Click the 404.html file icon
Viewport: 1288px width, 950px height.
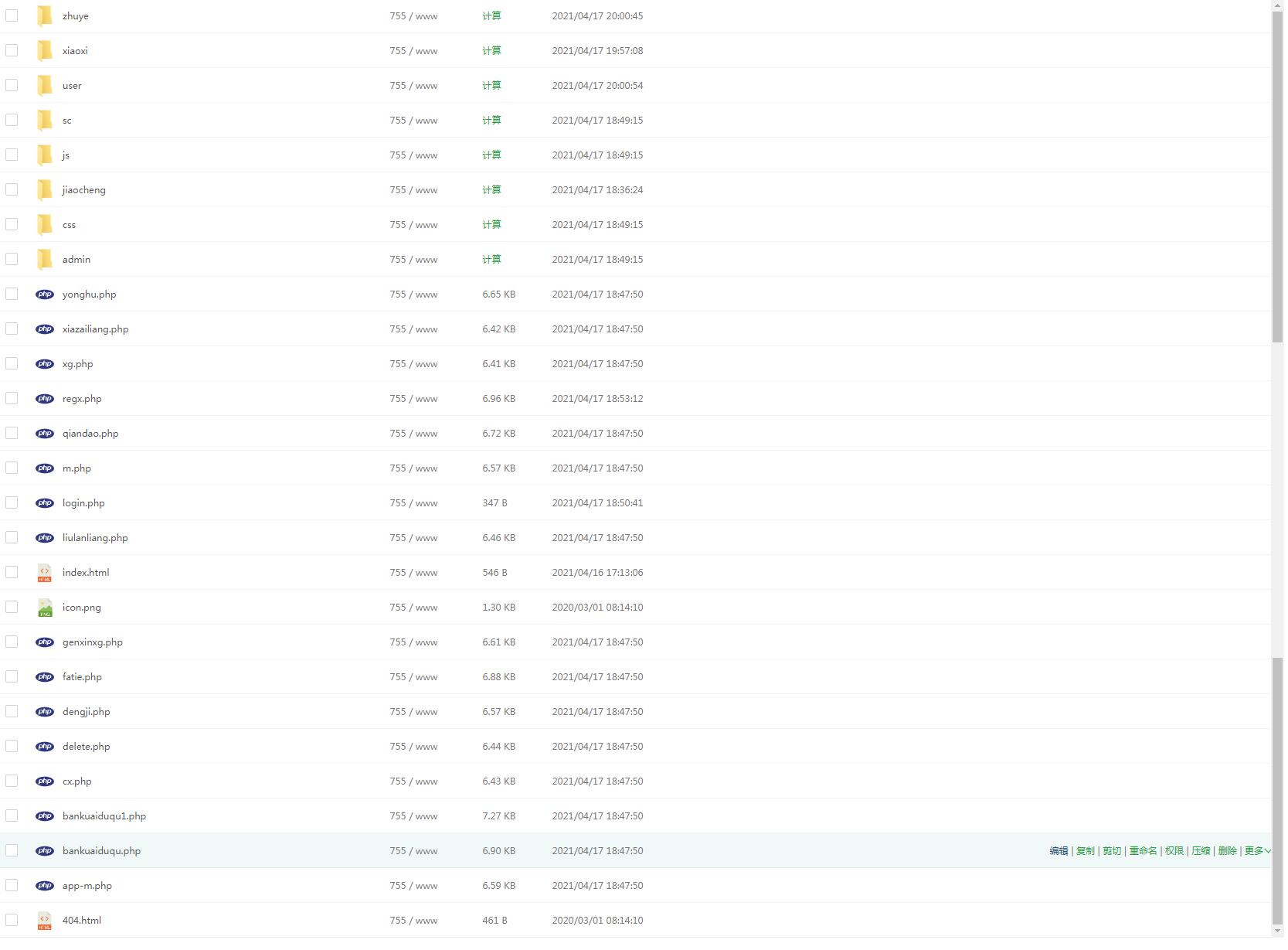point(45,921)
